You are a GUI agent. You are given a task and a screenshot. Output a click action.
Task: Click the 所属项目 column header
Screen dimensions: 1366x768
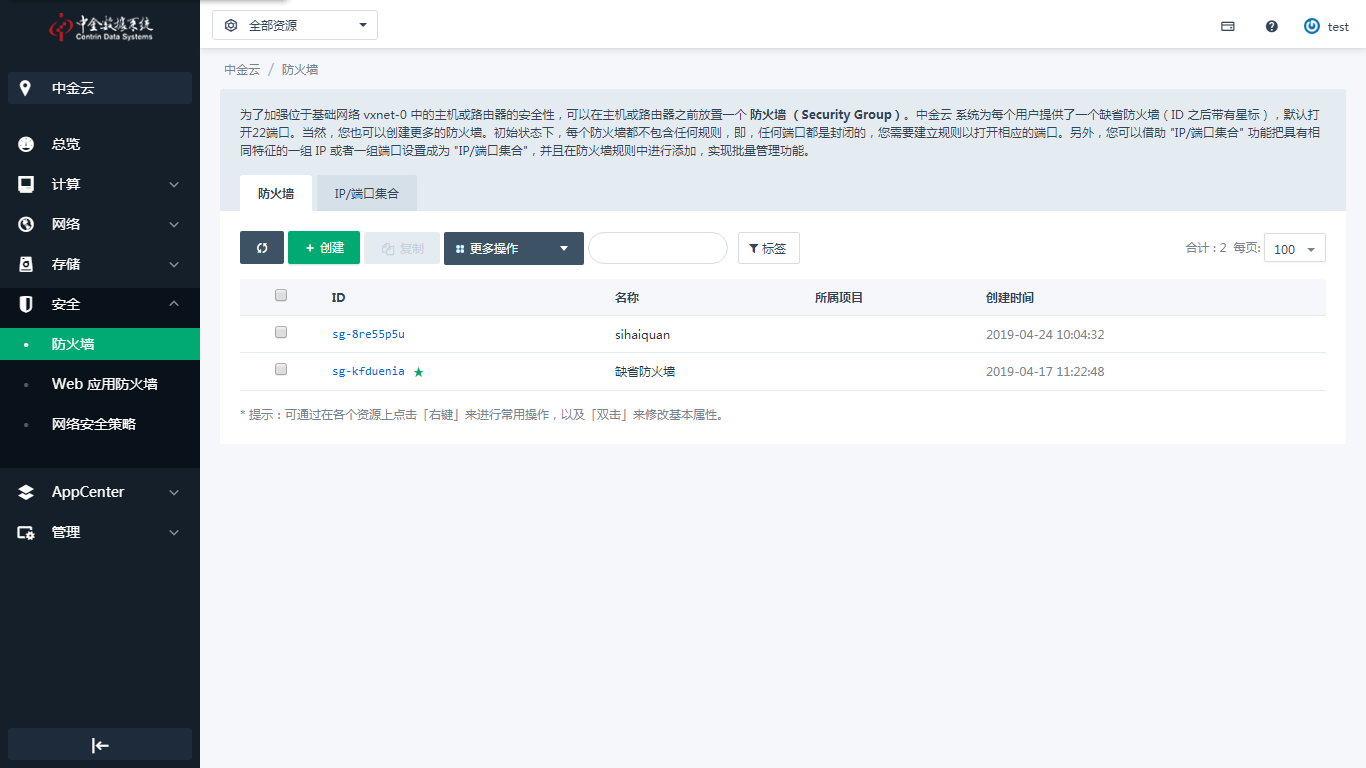pyautogui.click(x=839, y=298)
